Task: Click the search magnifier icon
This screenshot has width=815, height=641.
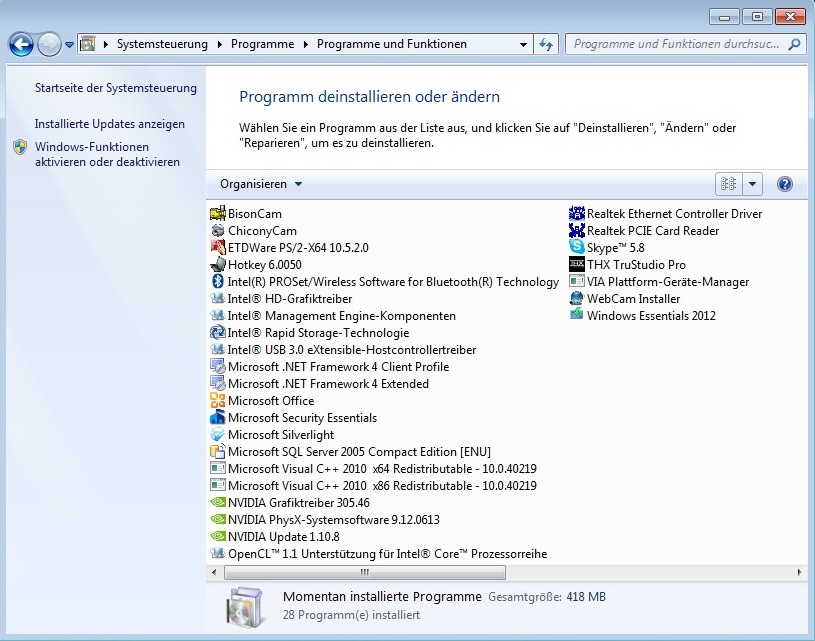Action: 794,44
